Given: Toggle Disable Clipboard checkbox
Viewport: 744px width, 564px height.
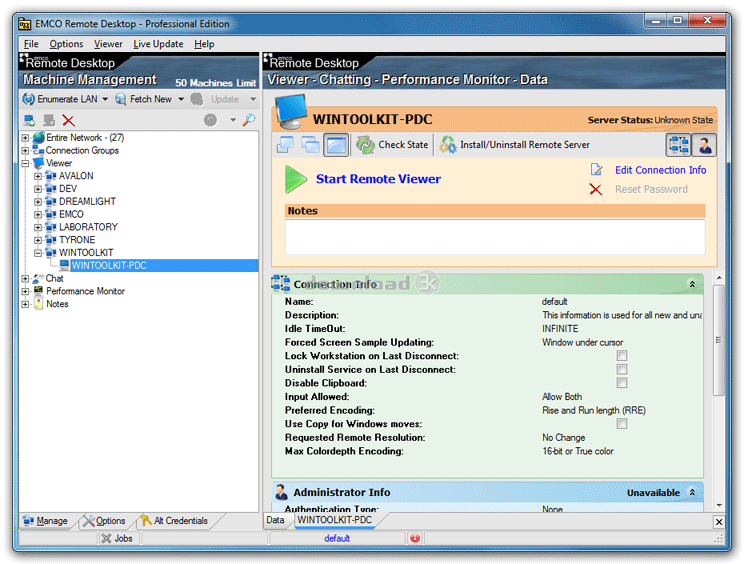Looking at the screenshot, I should tap(622, 383).
